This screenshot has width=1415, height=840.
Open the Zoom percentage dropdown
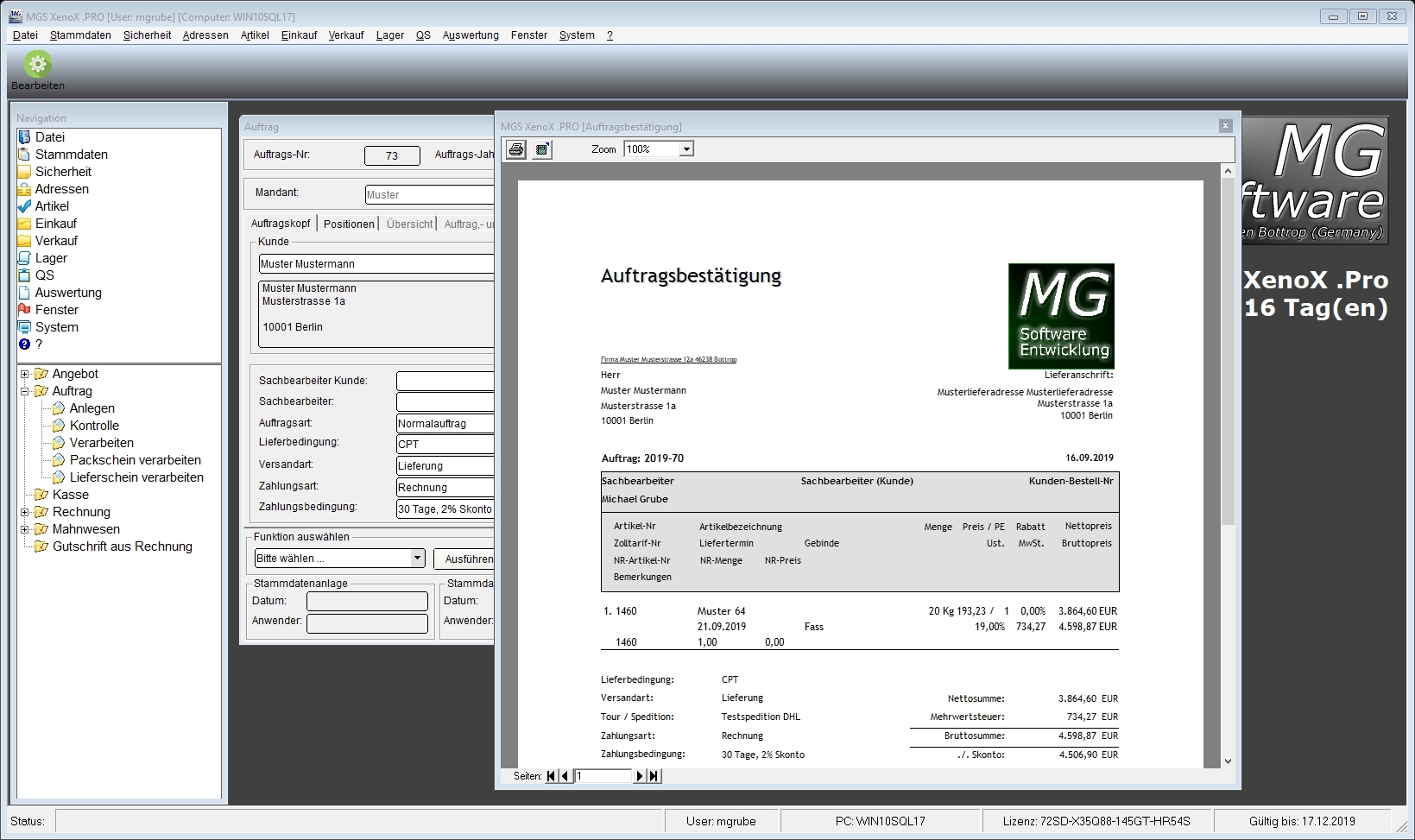click(x=686, y=149)
